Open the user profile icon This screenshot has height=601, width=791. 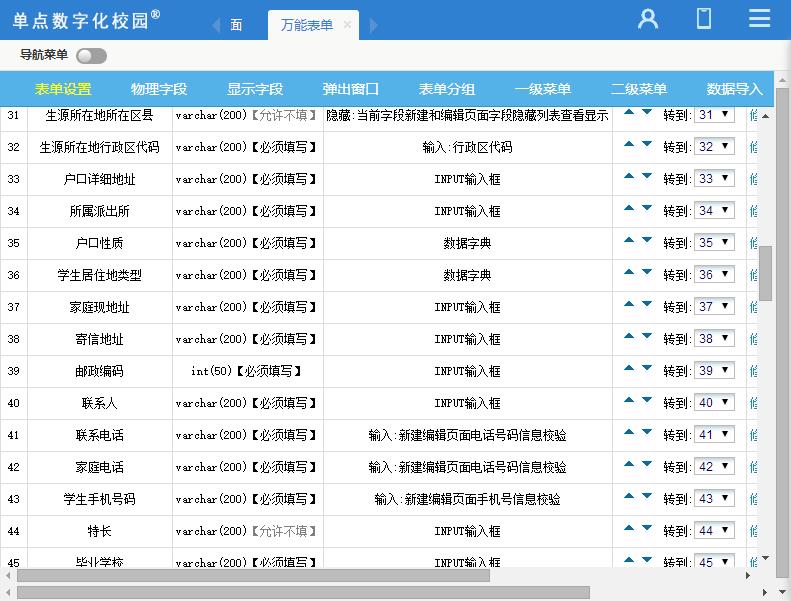648,19
